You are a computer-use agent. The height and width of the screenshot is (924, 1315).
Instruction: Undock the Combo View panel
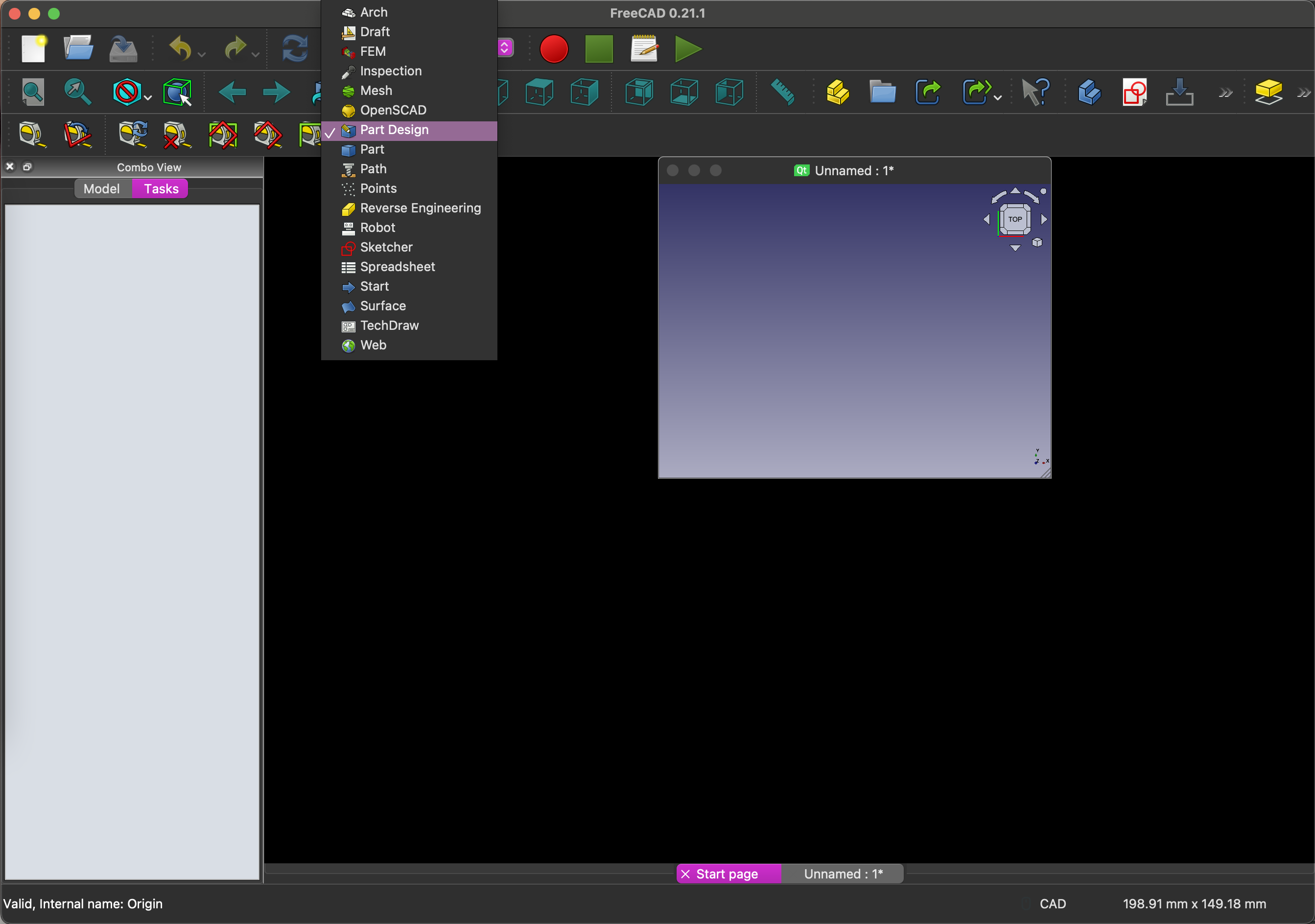coord(27,166)
